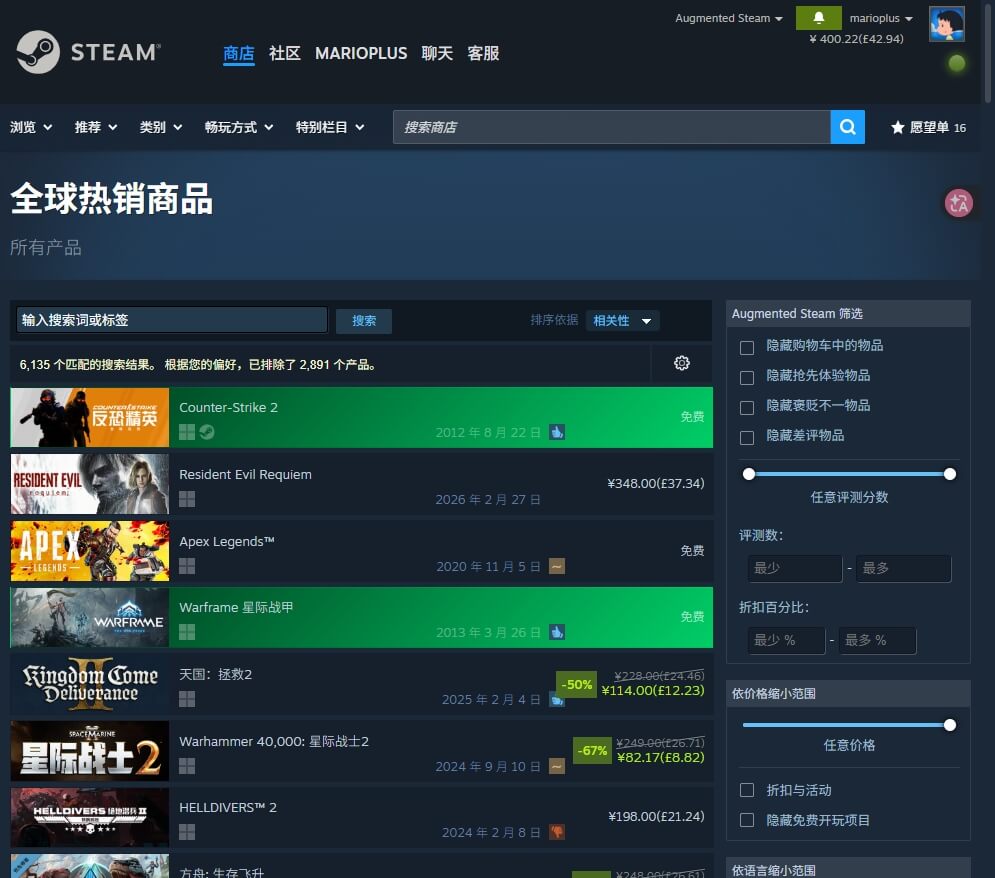Open the 客服 menu item
This screenshot has height=878, width=995.
pyautogui.click(x=483, y=53)
